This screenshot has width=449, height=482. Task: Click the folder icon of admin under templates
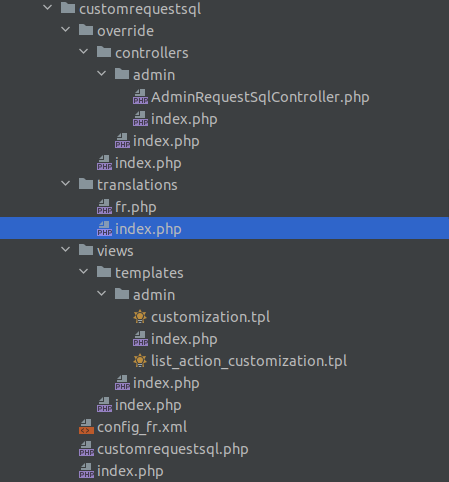click(122, 294)
